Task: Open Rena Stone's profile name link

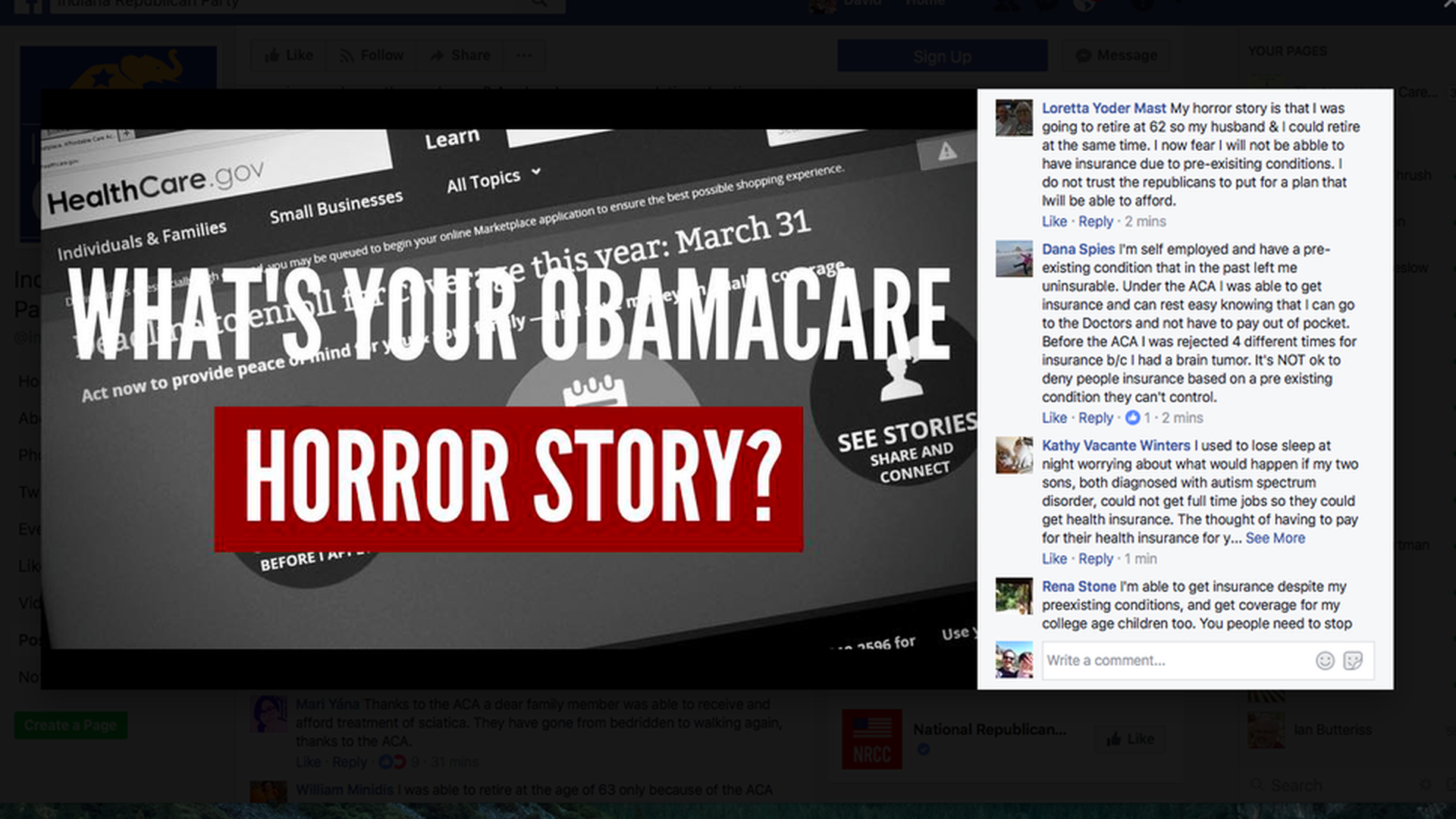Action: click(1078, 586)
